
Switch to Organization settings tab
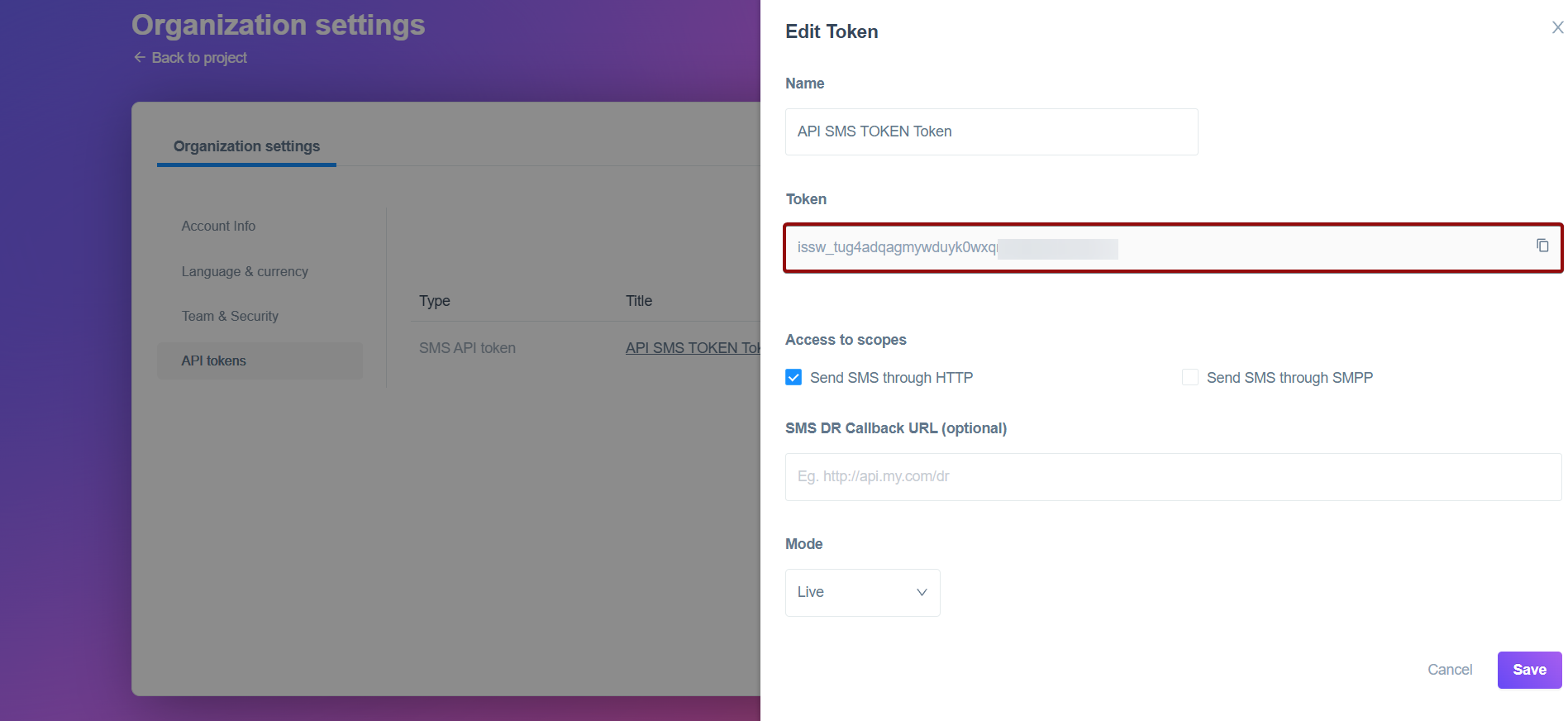coord(246,146)
